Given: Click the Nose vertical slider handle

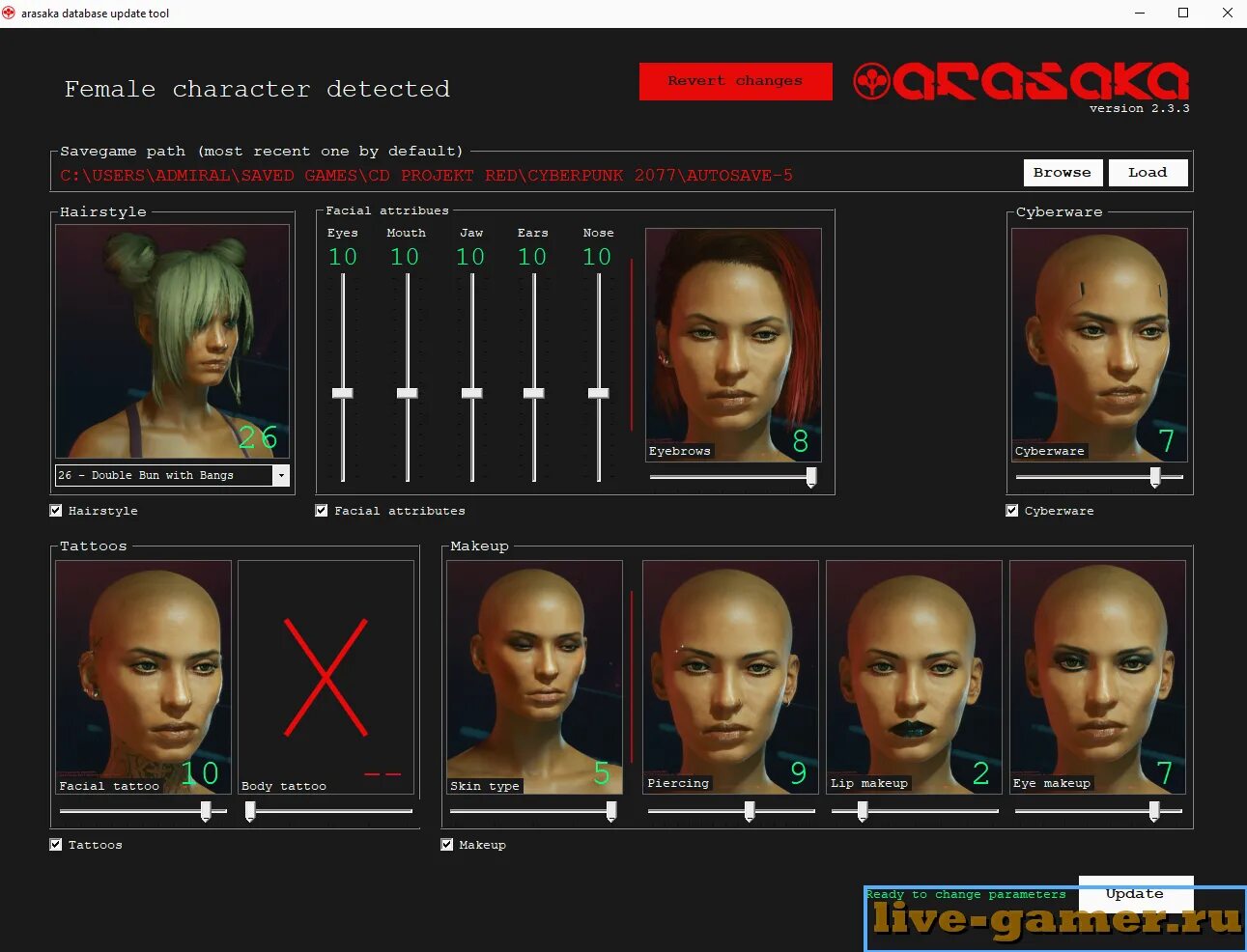Looking at the screenshot, I should [x=599, y=393].
